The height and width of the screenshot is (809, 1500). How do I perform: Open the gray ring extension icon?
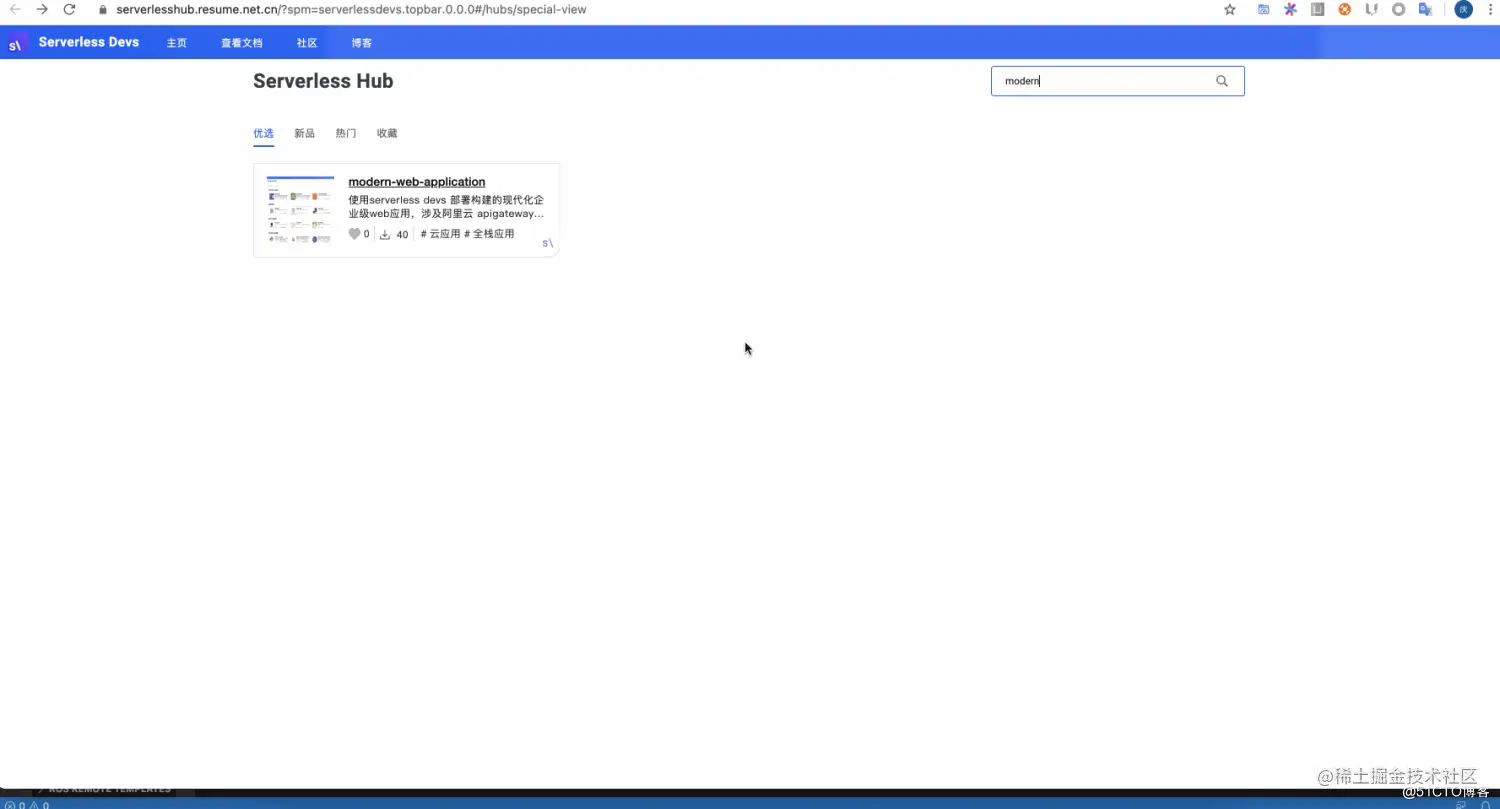[1399, 9]
